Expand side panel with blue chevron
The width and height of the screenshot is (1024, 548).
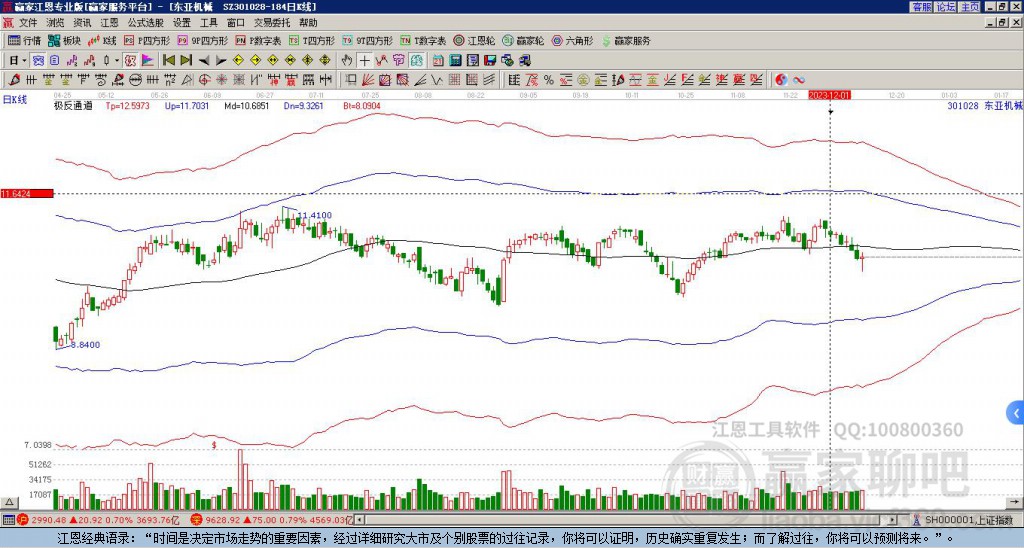pyautogui.click(x=1016, y=413)
